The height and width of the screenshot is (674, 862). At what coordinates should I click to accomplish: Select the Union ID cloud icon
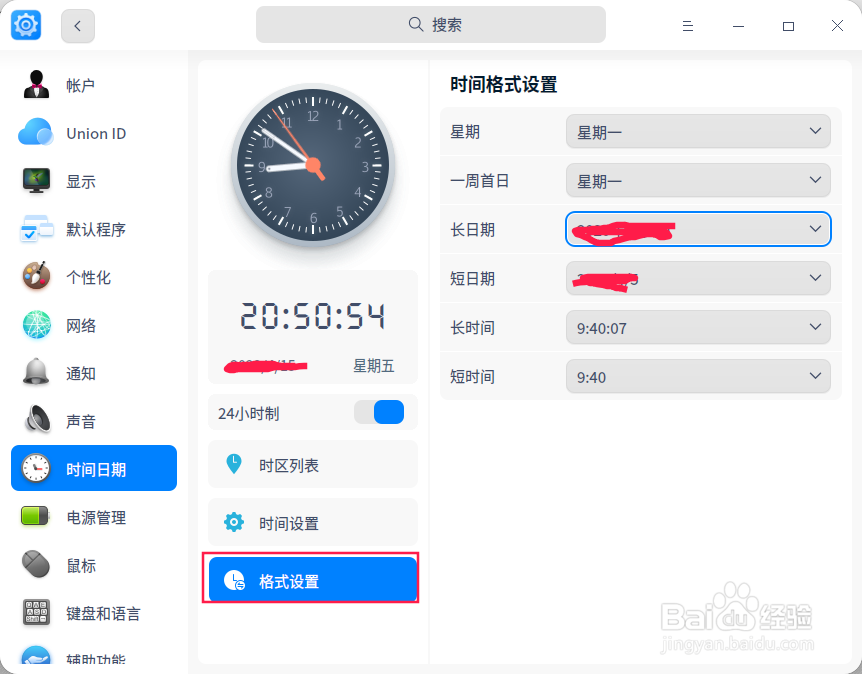35,133
